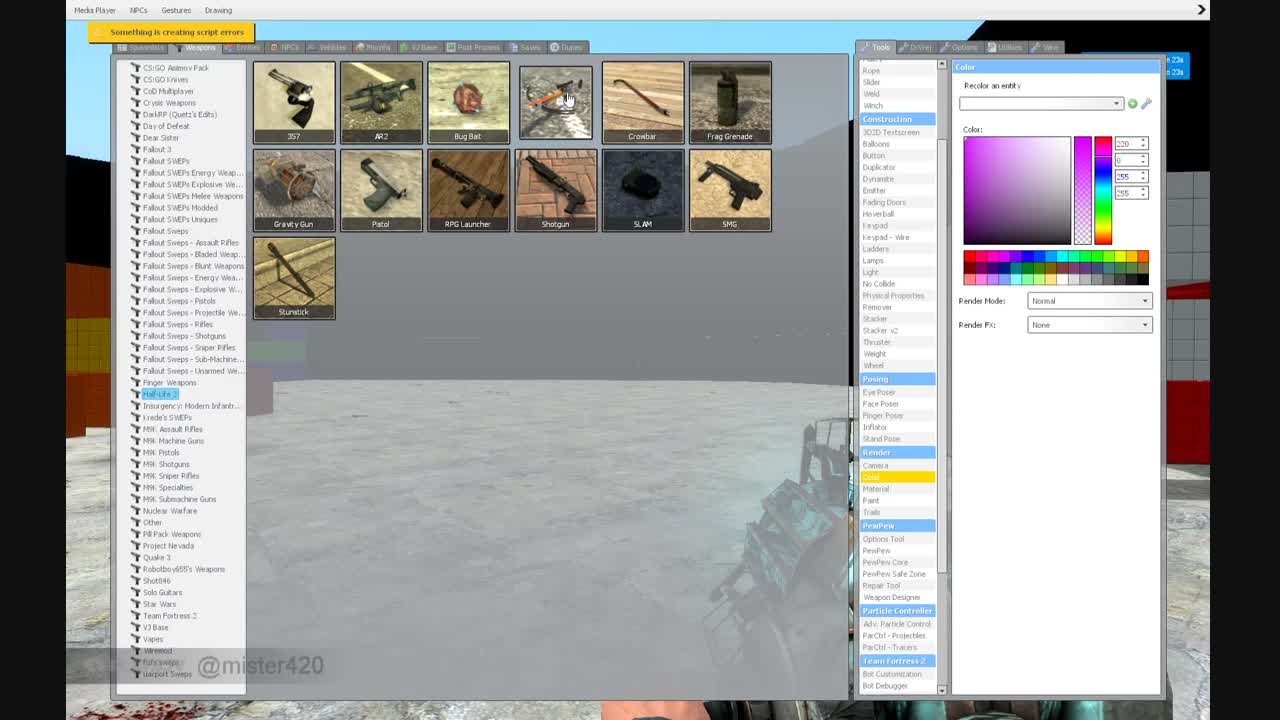Image resolution: width=1280 pixels, height=720 pixels.
Task: Click the green add preset icon
Action: click(1133, 103)
